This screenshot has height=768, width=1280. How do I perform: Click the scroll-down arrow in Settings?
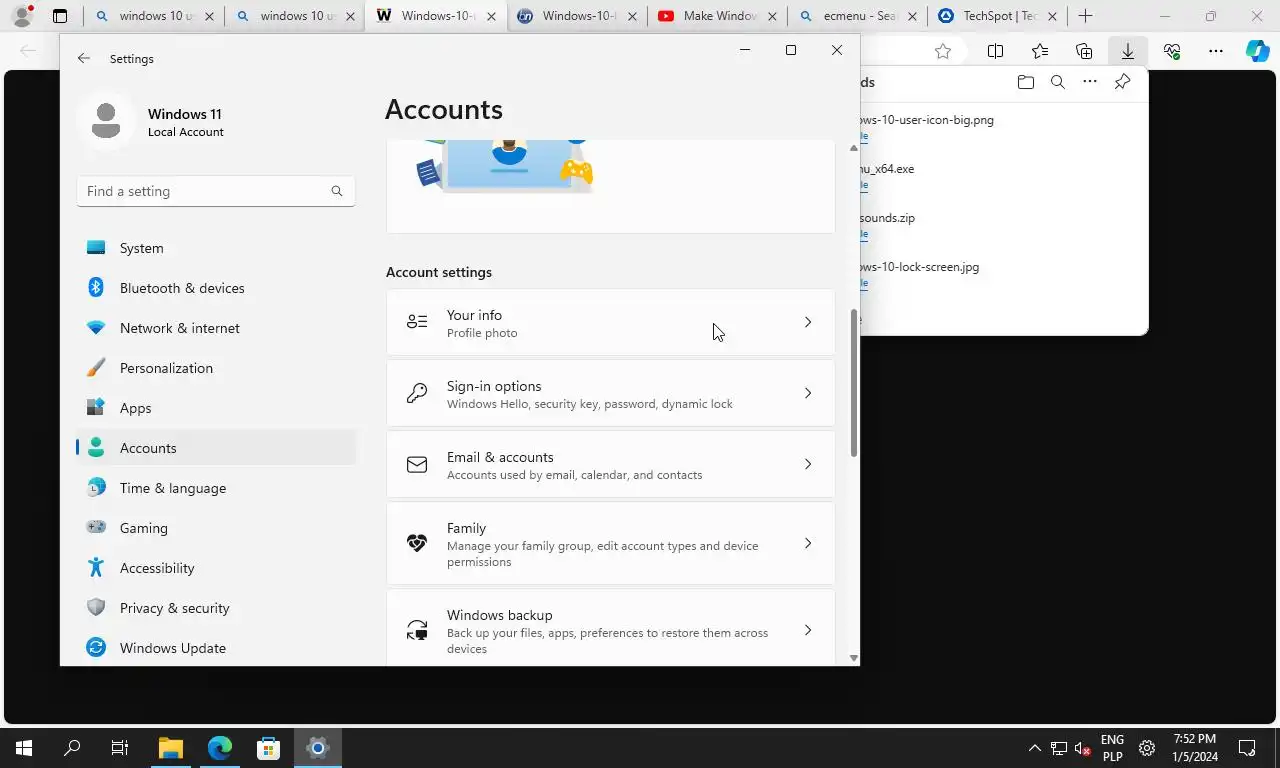coord(854,657)
